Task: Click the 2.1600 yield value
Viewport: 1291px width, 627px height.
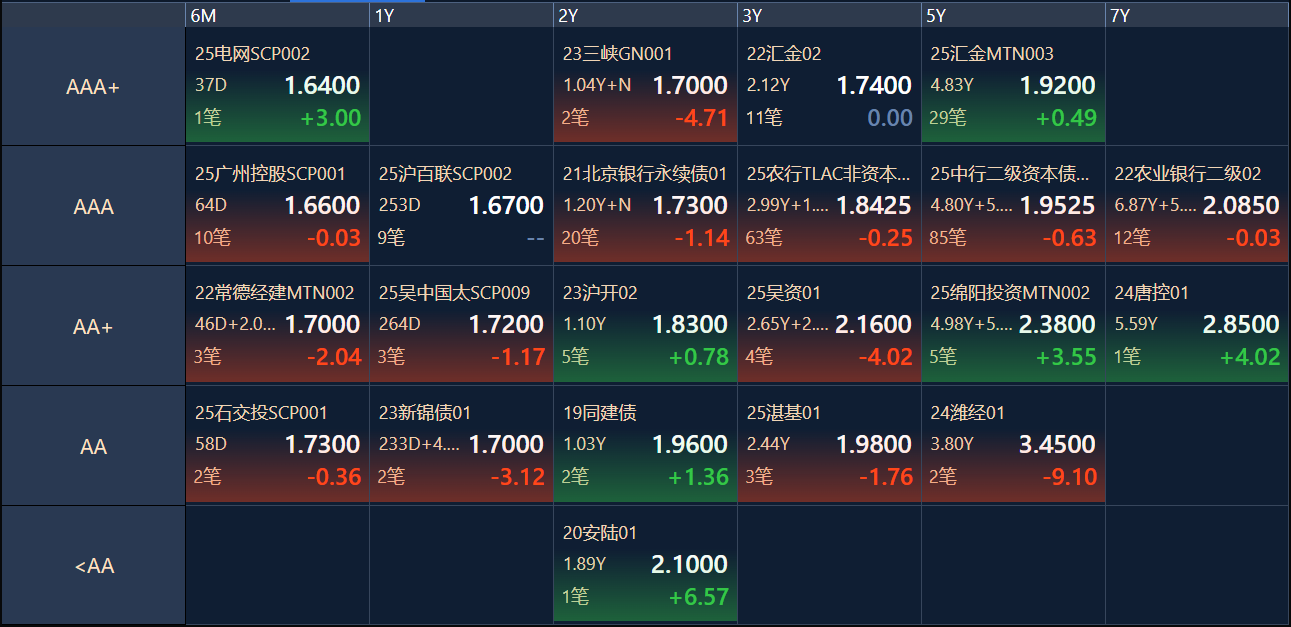Action: 874,325
